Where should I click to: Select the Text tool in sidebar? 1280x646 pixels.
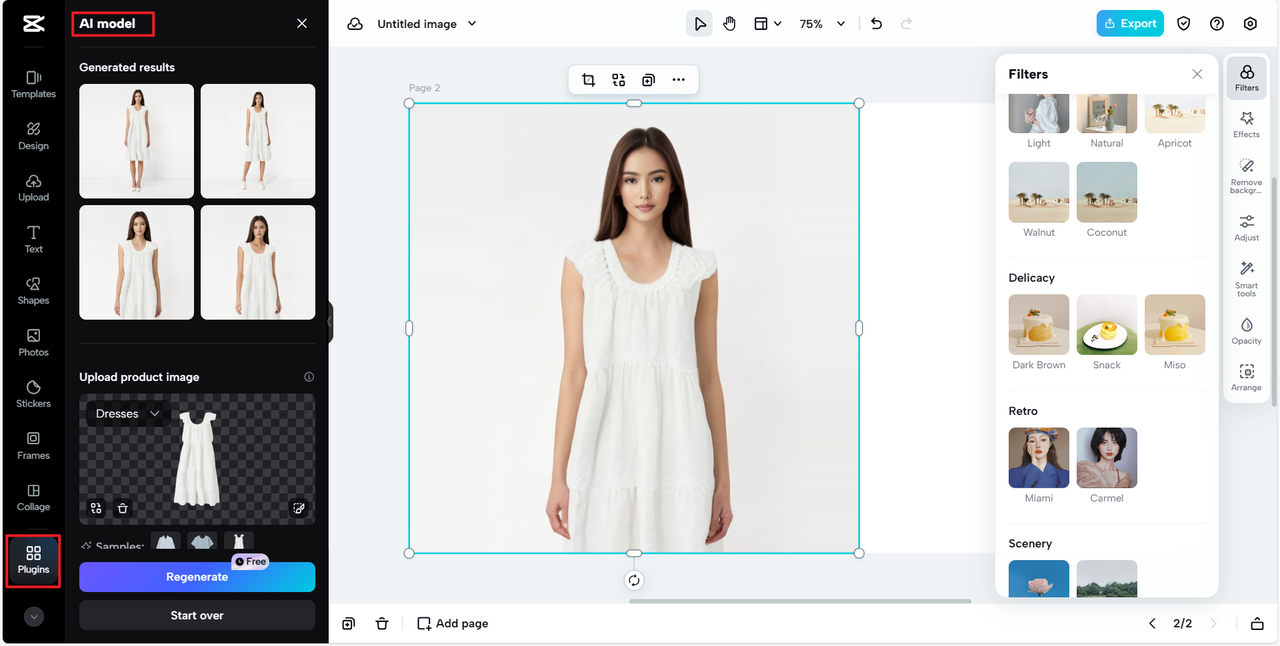[33, 239]
